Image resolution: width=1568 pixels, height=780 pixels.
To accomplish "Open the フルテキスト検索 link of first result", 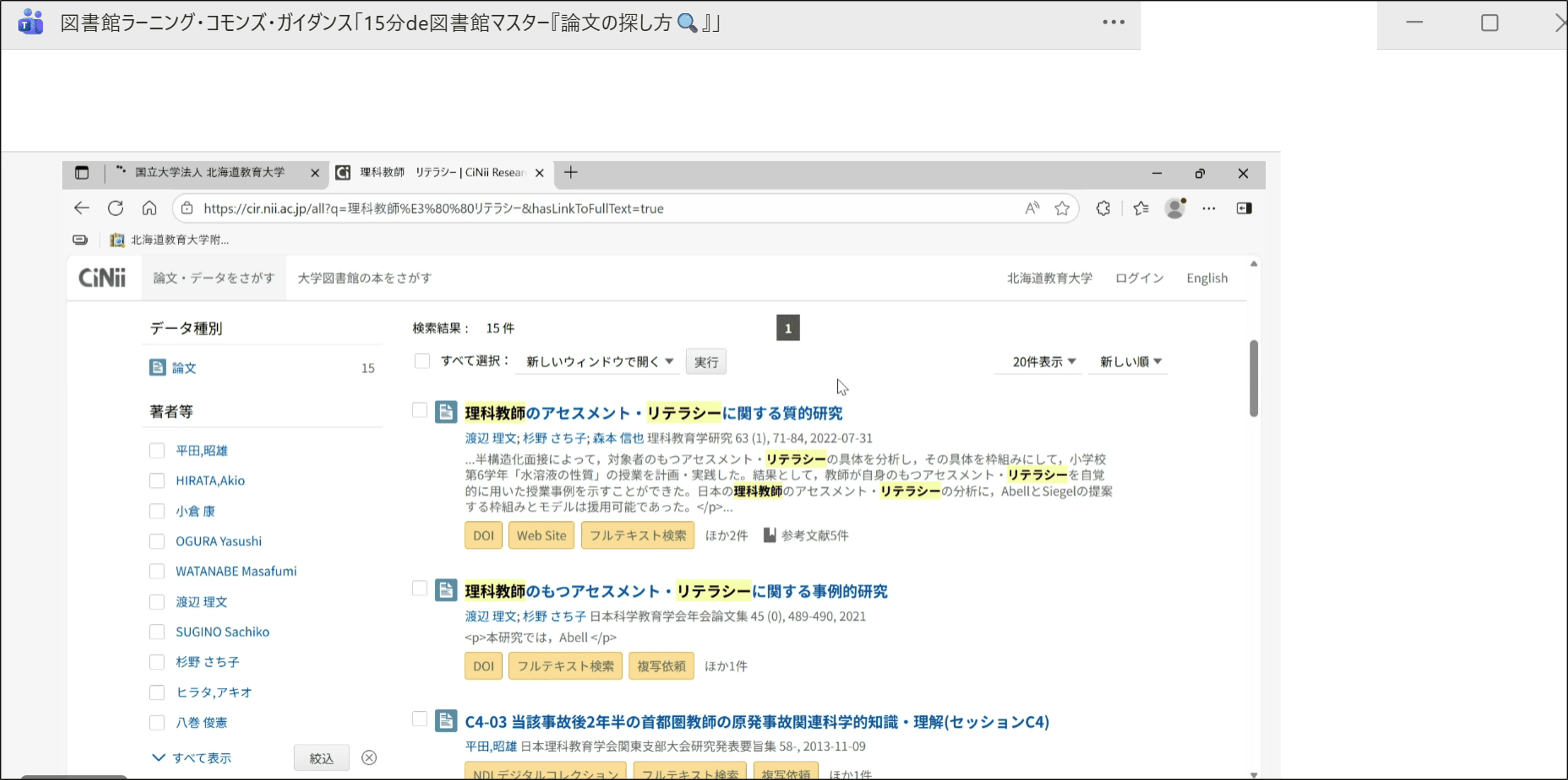I will tap(637, 535).
